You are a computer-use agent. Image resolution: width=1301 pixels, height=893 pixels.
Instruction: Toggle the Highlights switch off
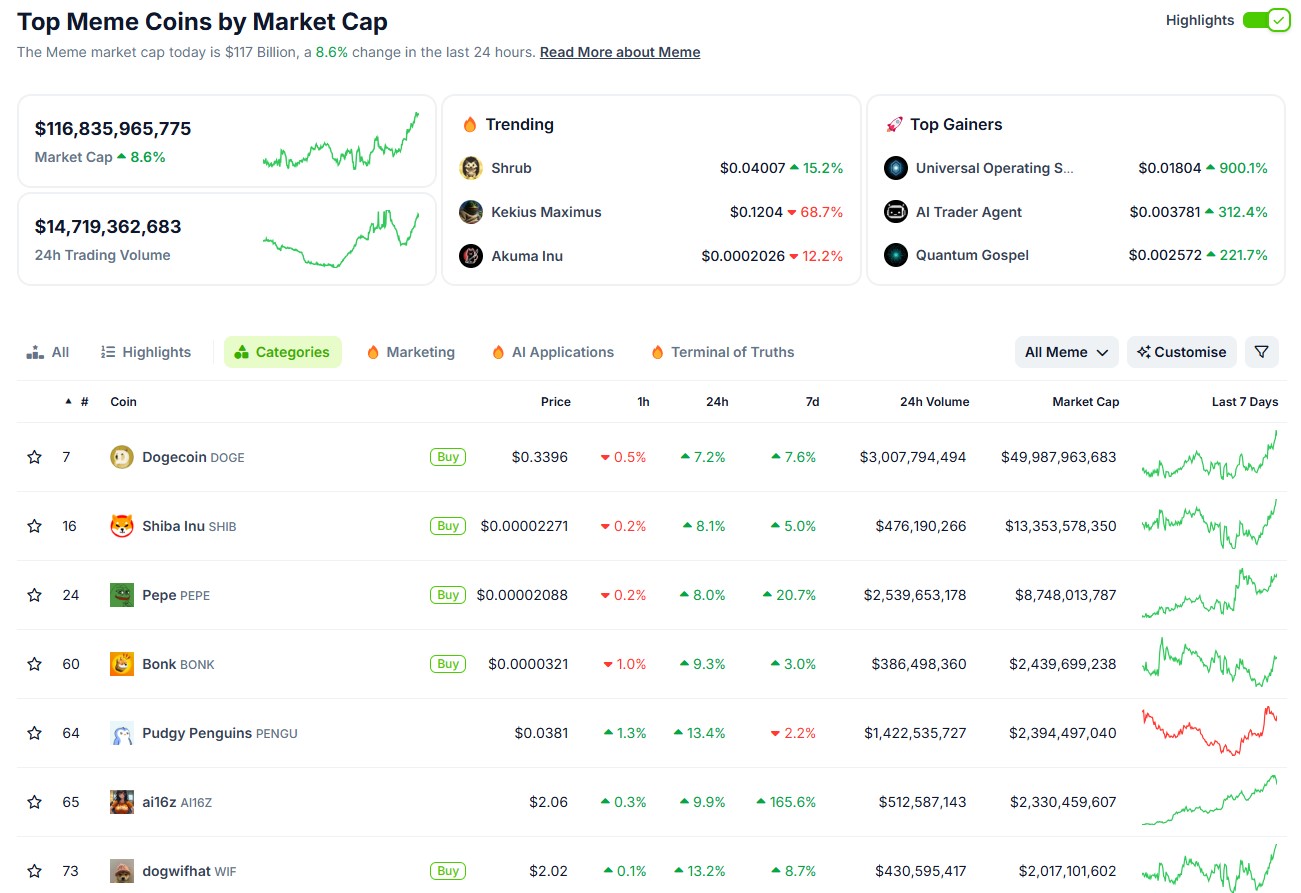(x=1266, y=20)
